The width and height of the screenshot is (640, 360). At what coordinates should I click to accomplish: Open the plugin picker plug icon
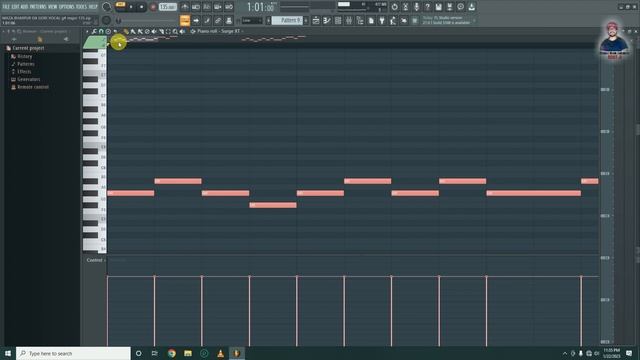[382, 20]
